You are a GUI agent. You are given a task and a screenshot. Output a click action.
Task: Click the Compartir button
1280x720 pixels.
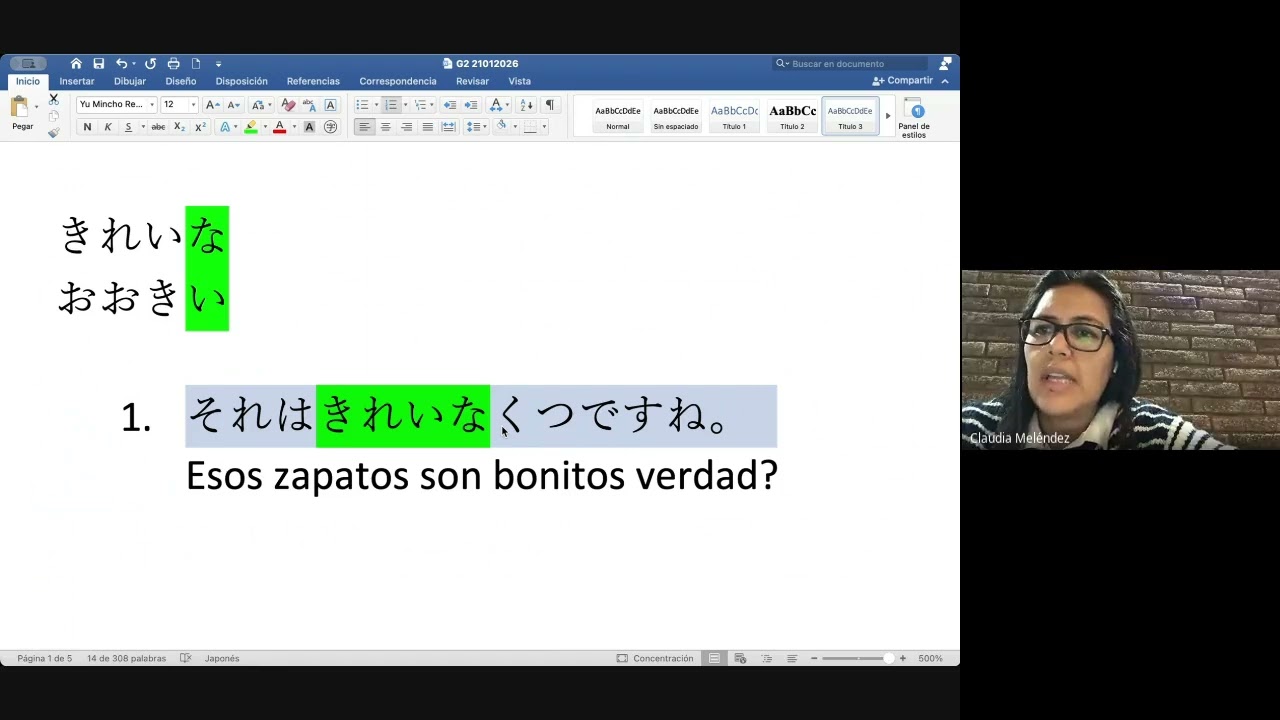[x=903, y=81]
